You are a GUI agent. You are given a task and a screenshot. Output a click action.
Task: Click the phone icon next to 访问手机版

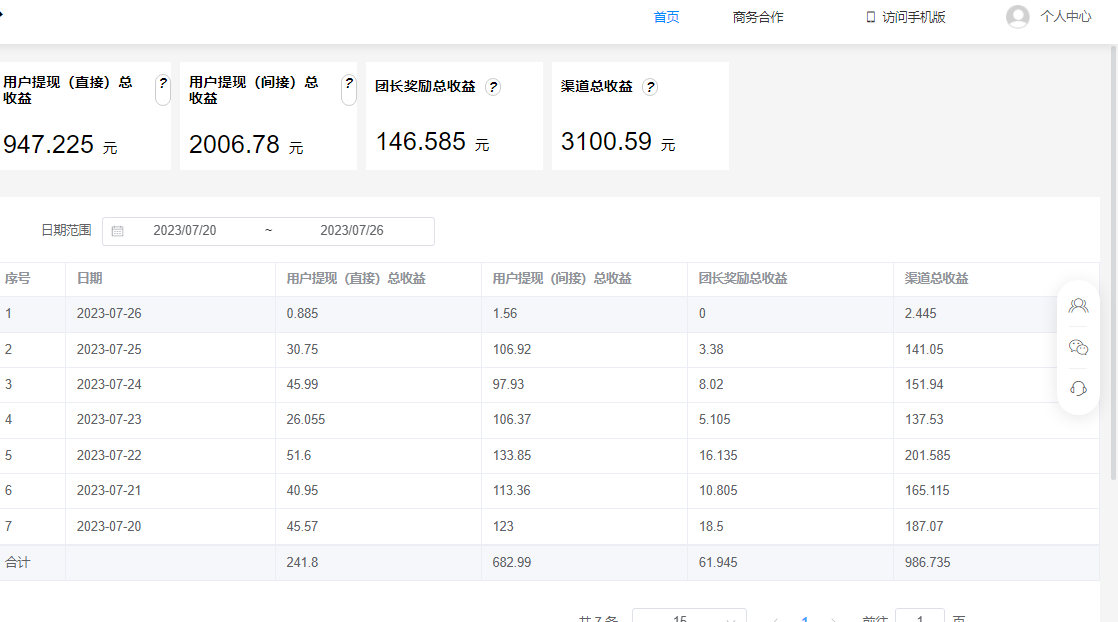(869, 16)
